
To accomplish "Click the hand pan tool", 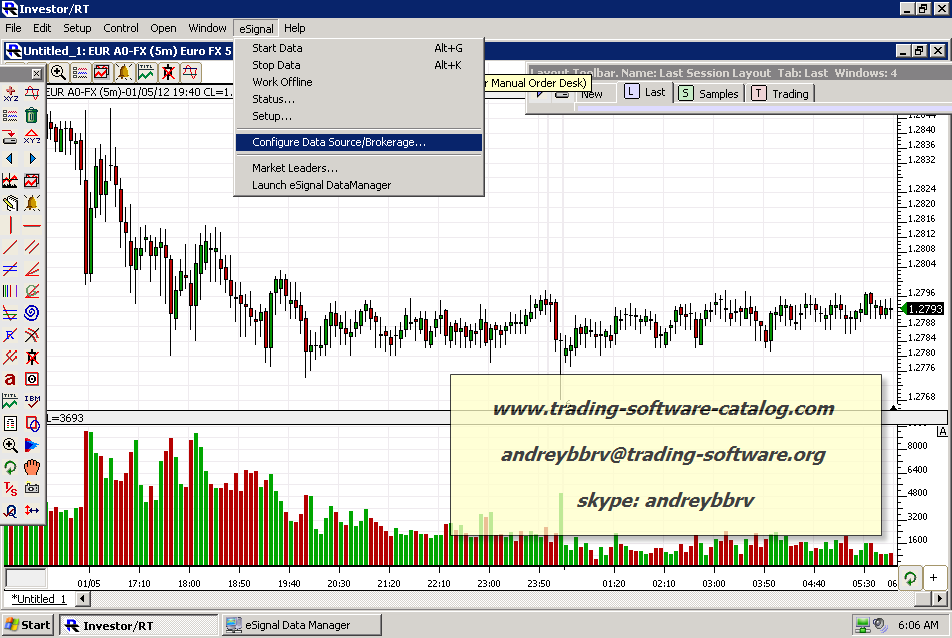I will 32,467.
